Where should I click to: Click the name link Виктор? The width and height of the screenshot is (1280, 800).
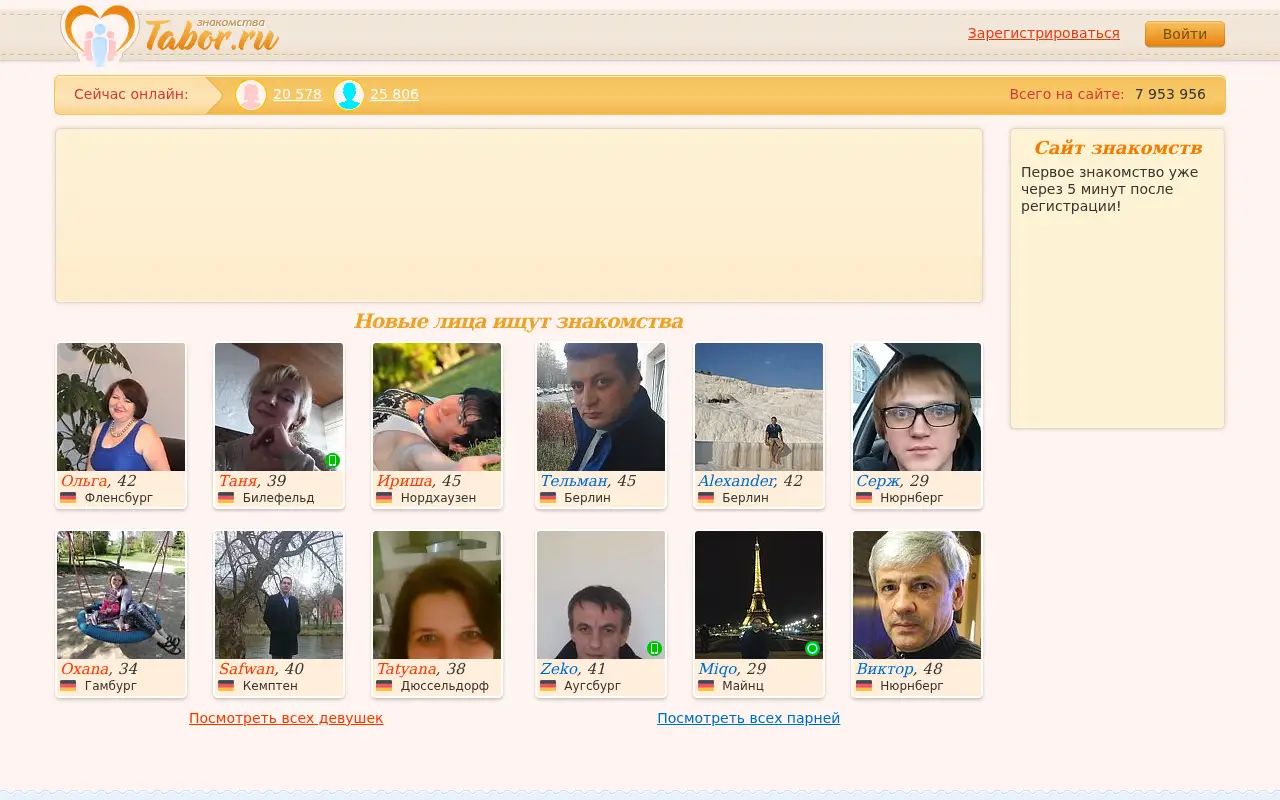point(885,669)
